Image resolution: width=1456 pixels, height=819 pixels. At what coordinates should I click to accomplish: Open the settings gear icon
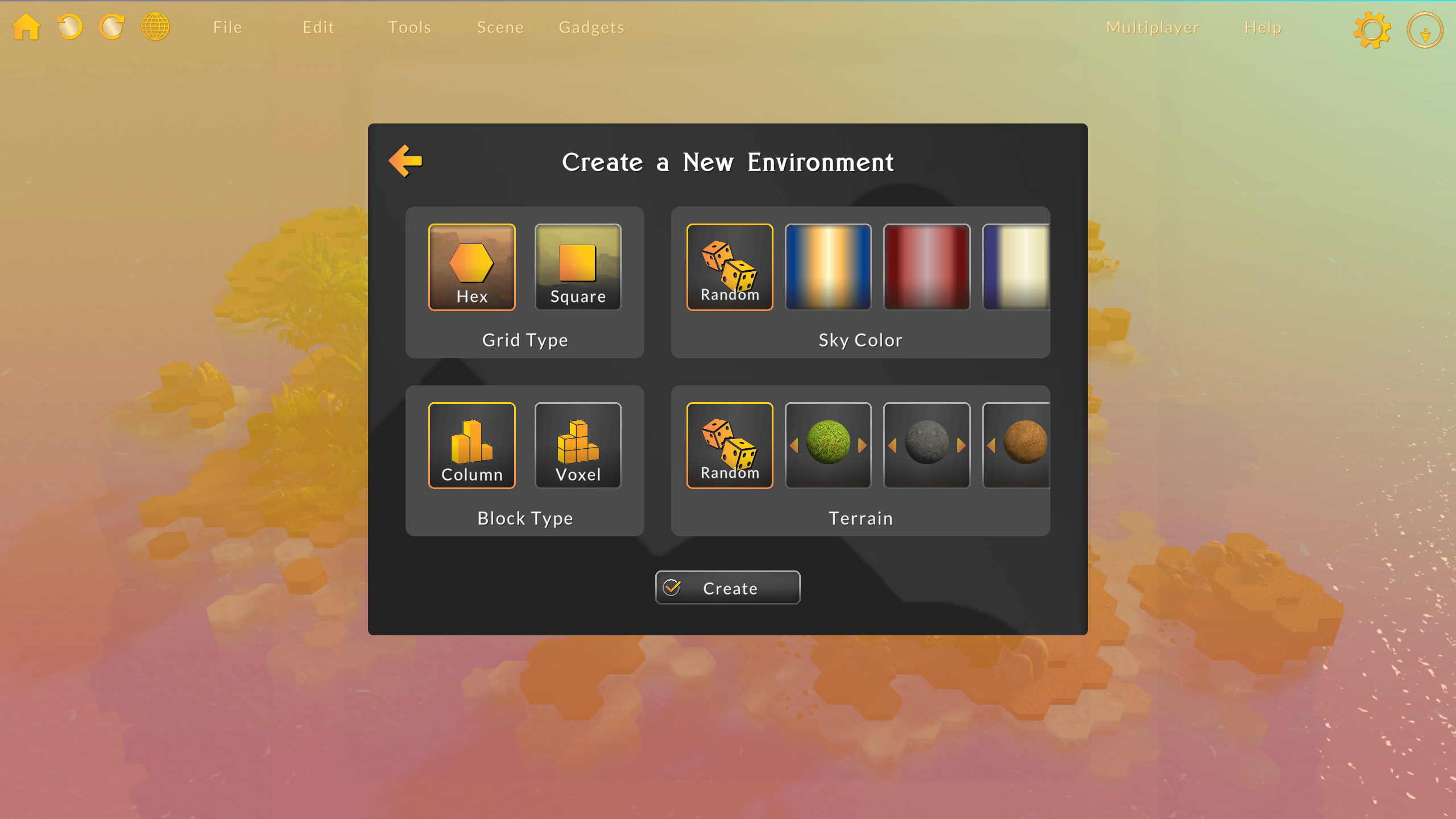click(1371, 30)
